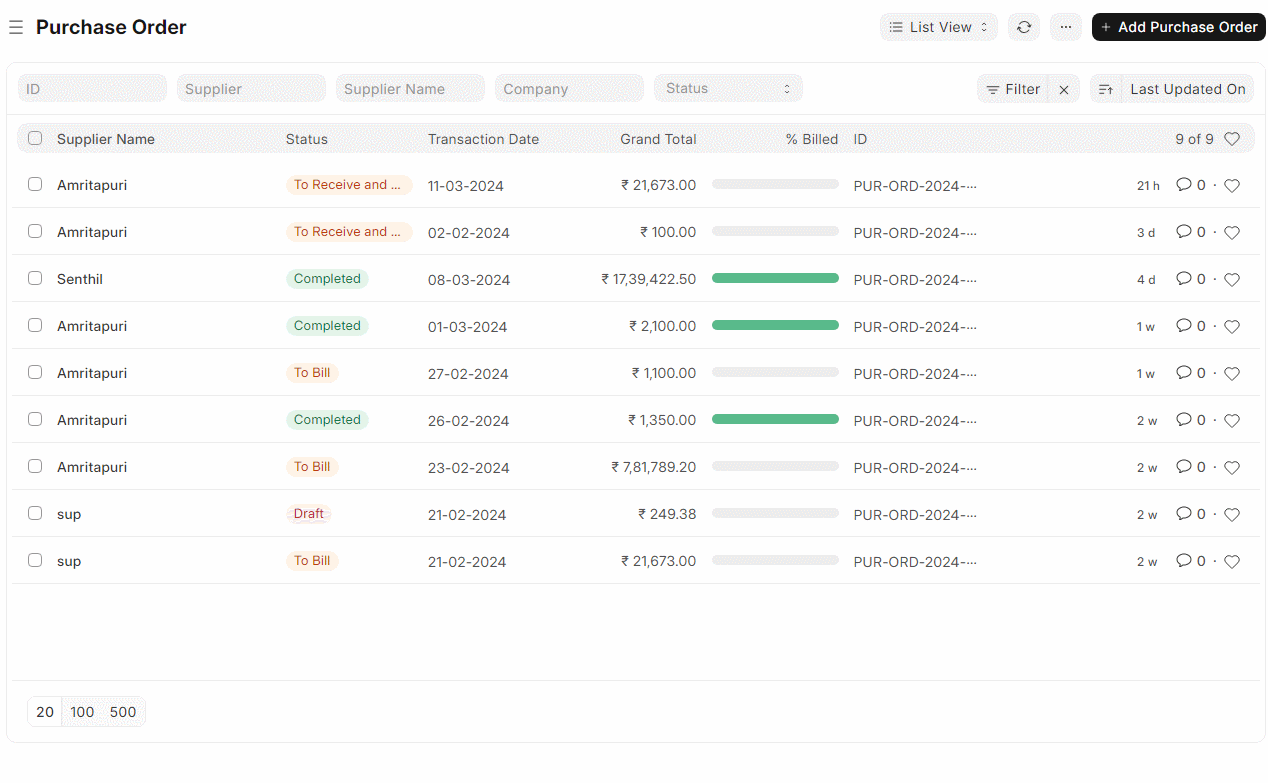The image size is (1268, 783).
Task: Open the Last Updated On sort dropdown
Action: tap(1187, 88)
